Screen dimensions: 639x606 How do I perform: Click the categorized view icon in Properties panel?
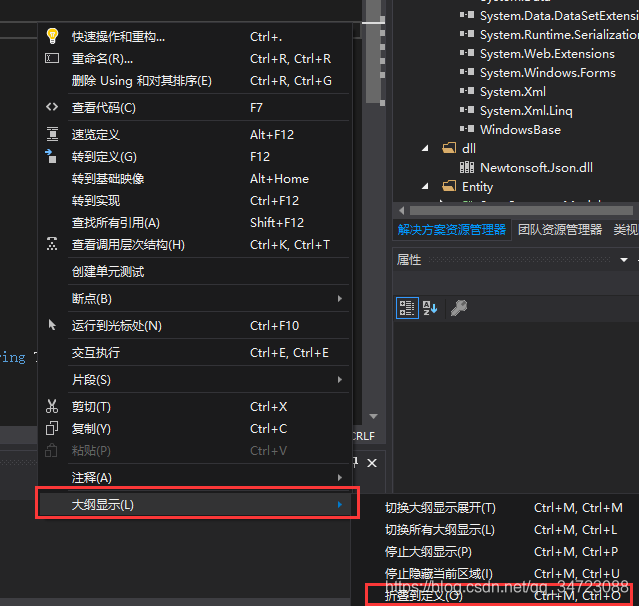tap(407, 308)
